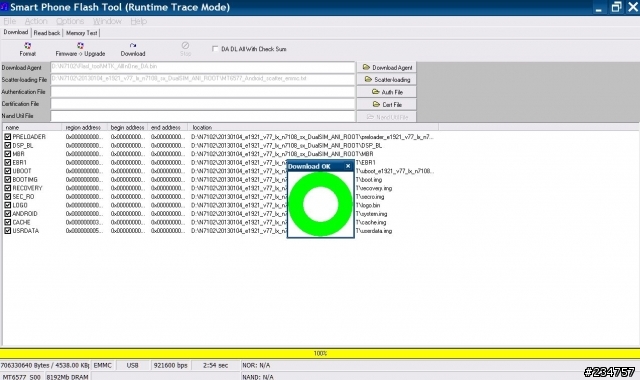Click the Nand Util File input field

pos(203,116)
